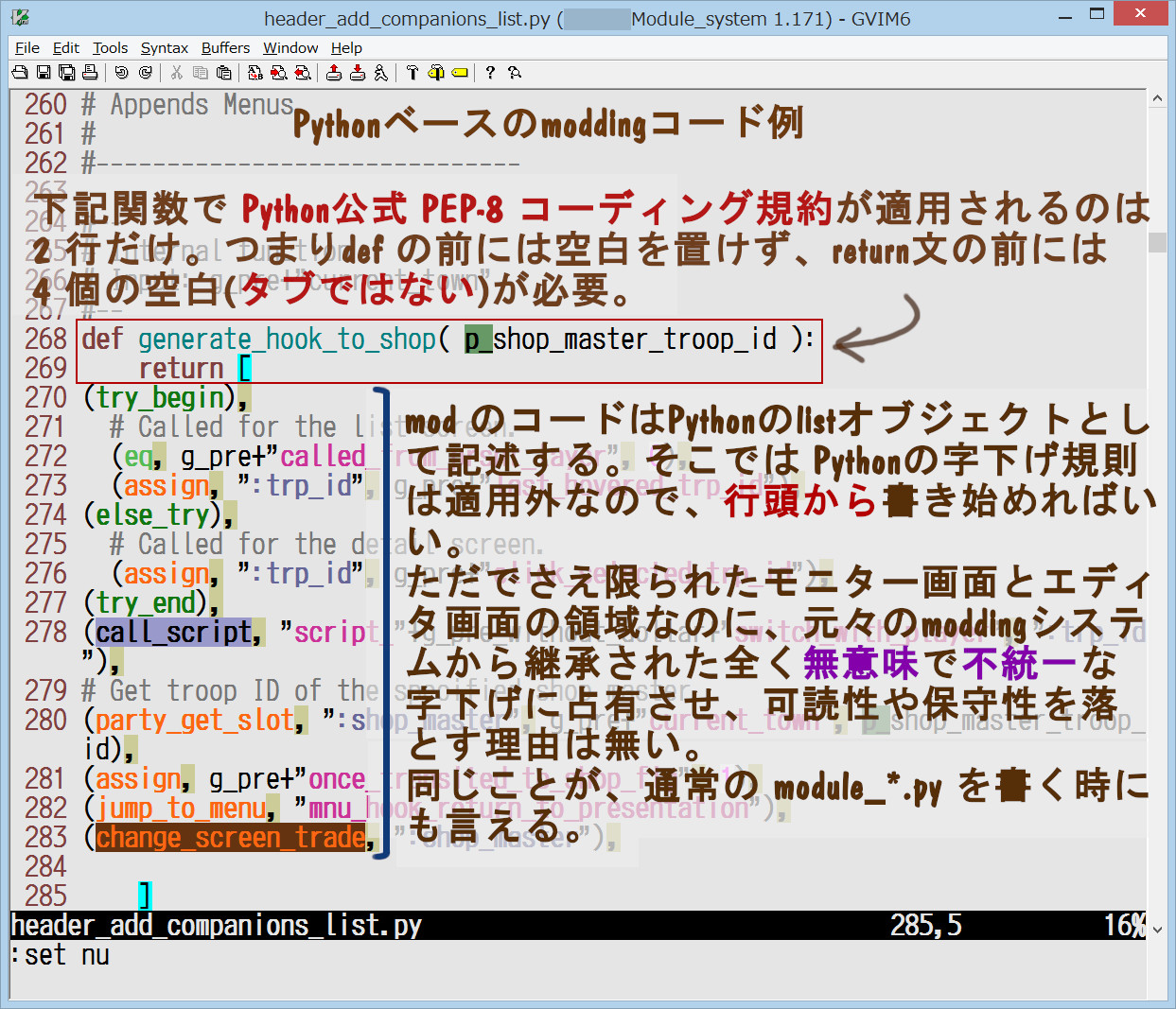Open the Syntax menu
Viewport: 1176px width, 1009px height.
click(x=165, y=48)
